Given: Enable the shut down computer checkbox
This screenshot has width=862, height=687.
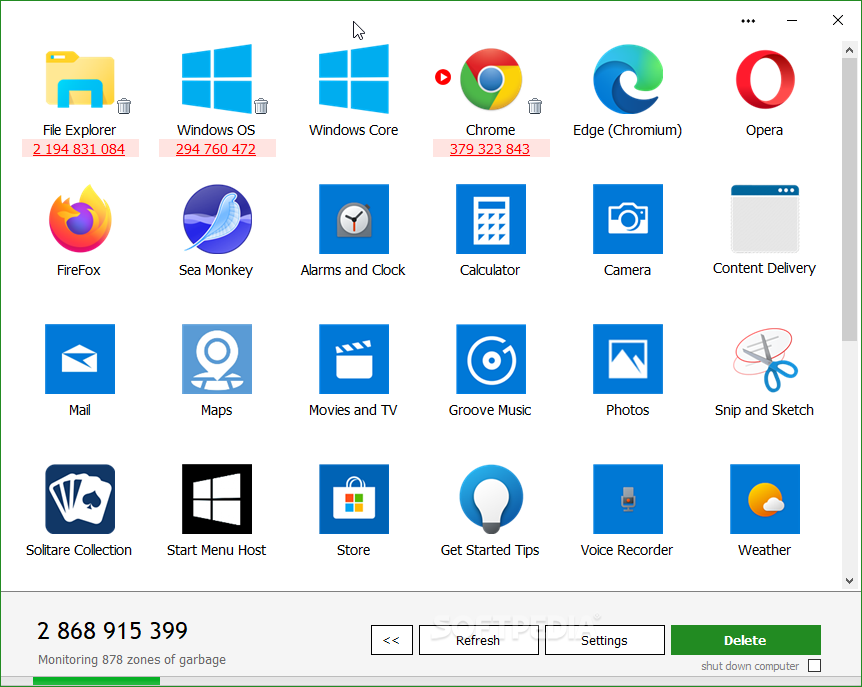Looking at the screenshot, I should tap(814, 666).
